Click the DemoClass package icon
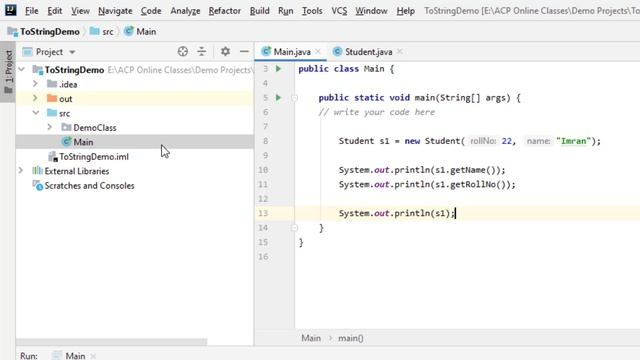This screenshot has height=360, width=640. 67,127
